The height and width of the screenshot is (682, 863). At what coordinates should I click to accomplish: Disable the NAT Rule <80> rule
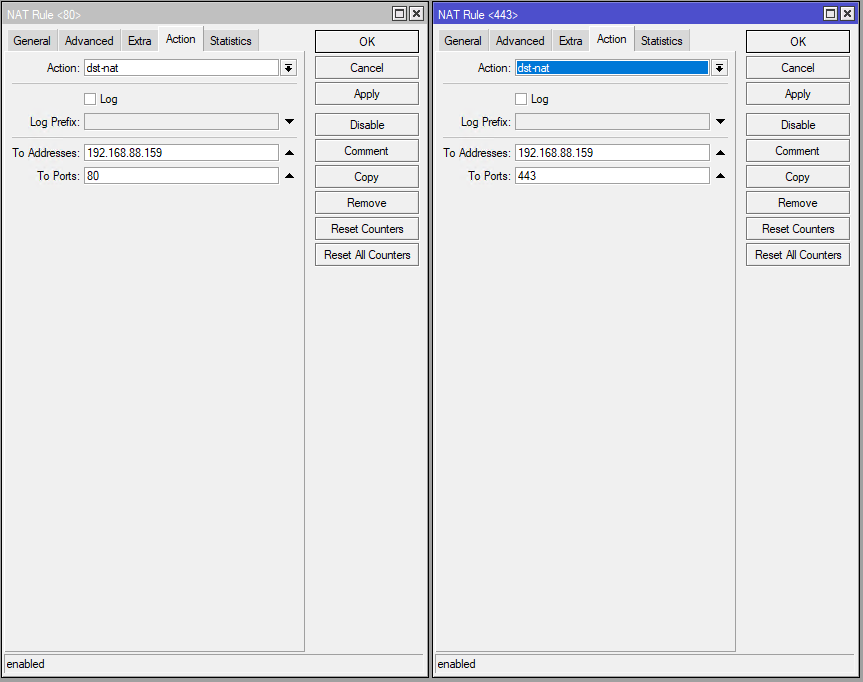tap(367, 125)
